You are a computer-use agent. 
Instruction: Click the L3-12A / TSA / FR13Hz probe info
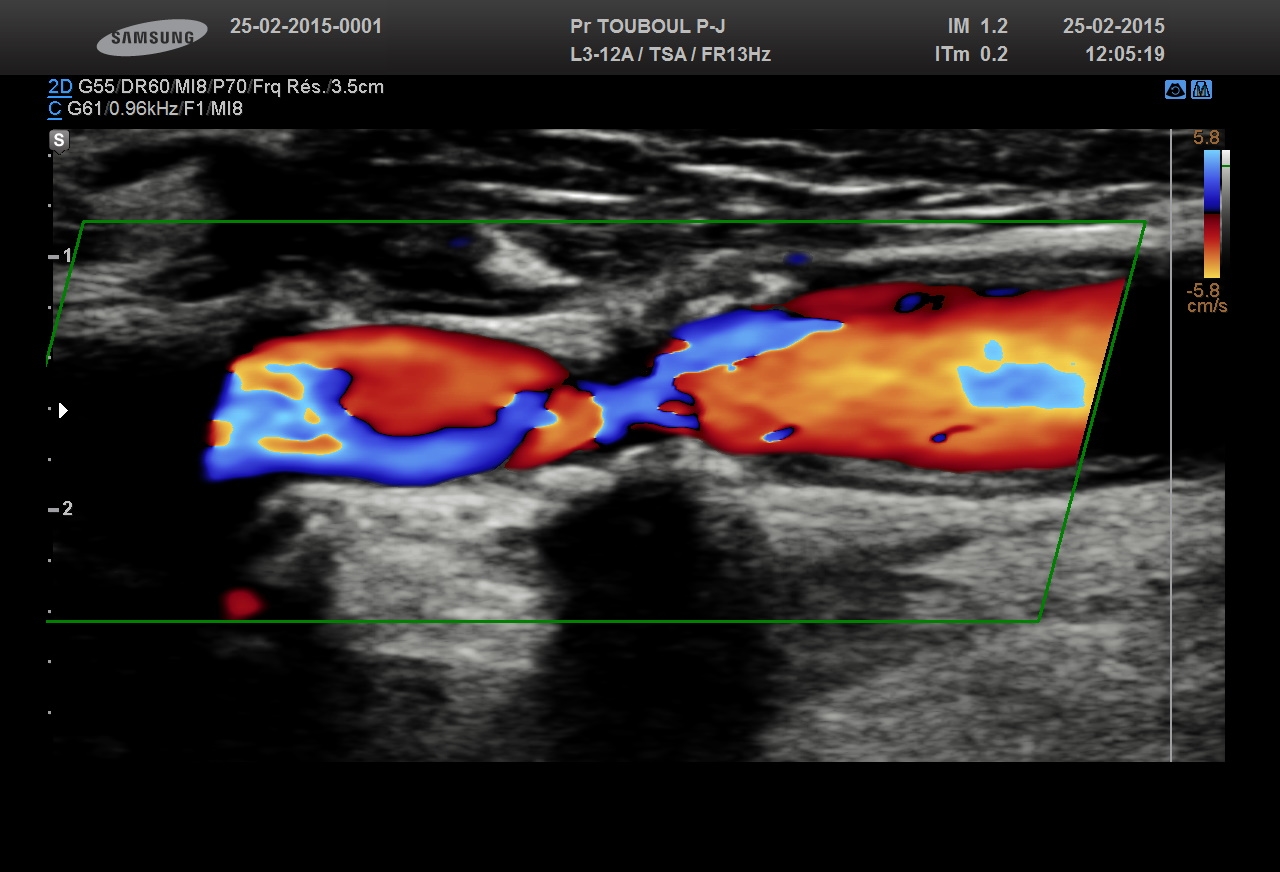click(x=670, y=55)
